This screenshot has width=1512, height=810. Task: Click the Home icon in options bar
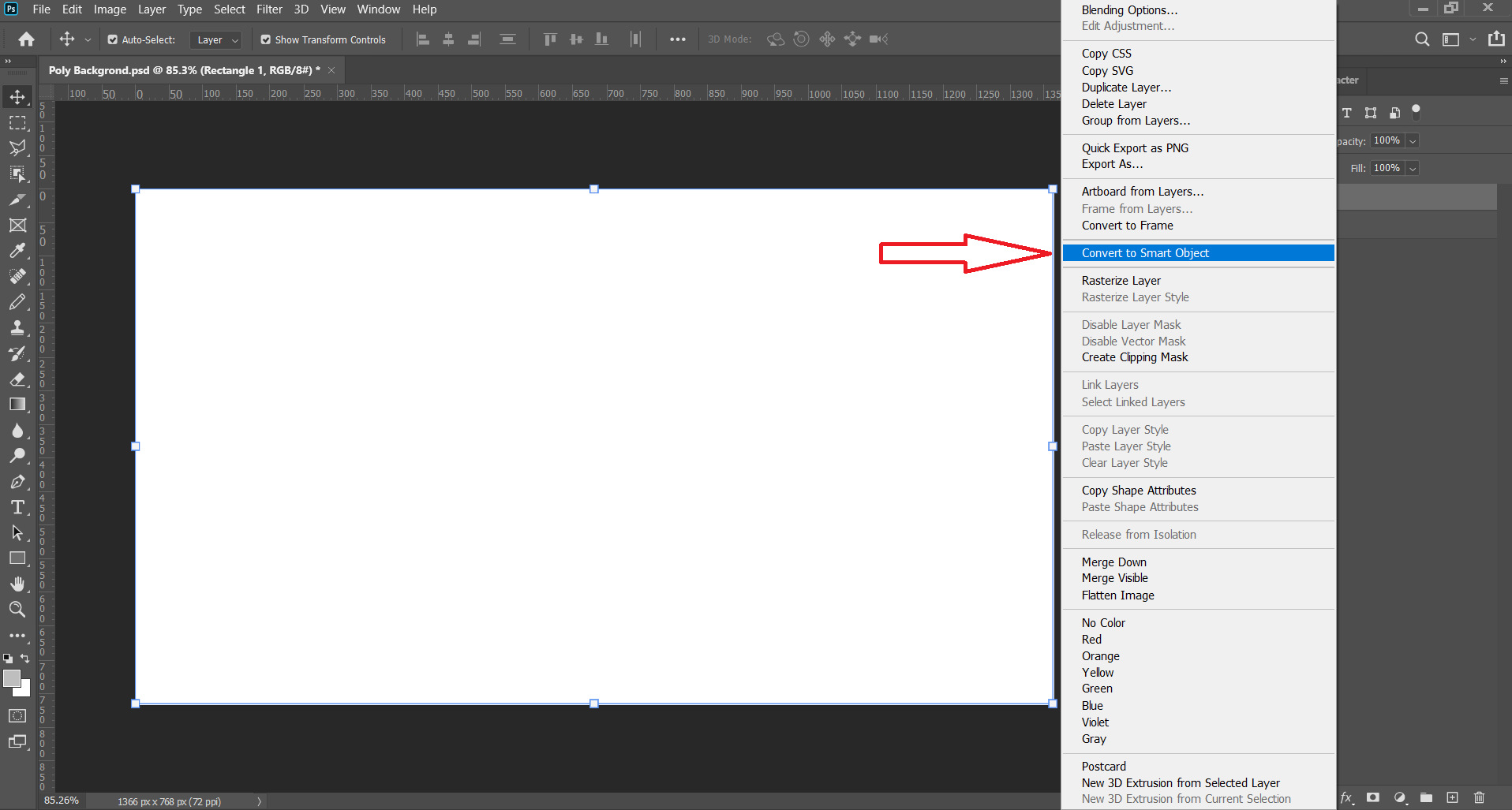(x=26, y=39)
